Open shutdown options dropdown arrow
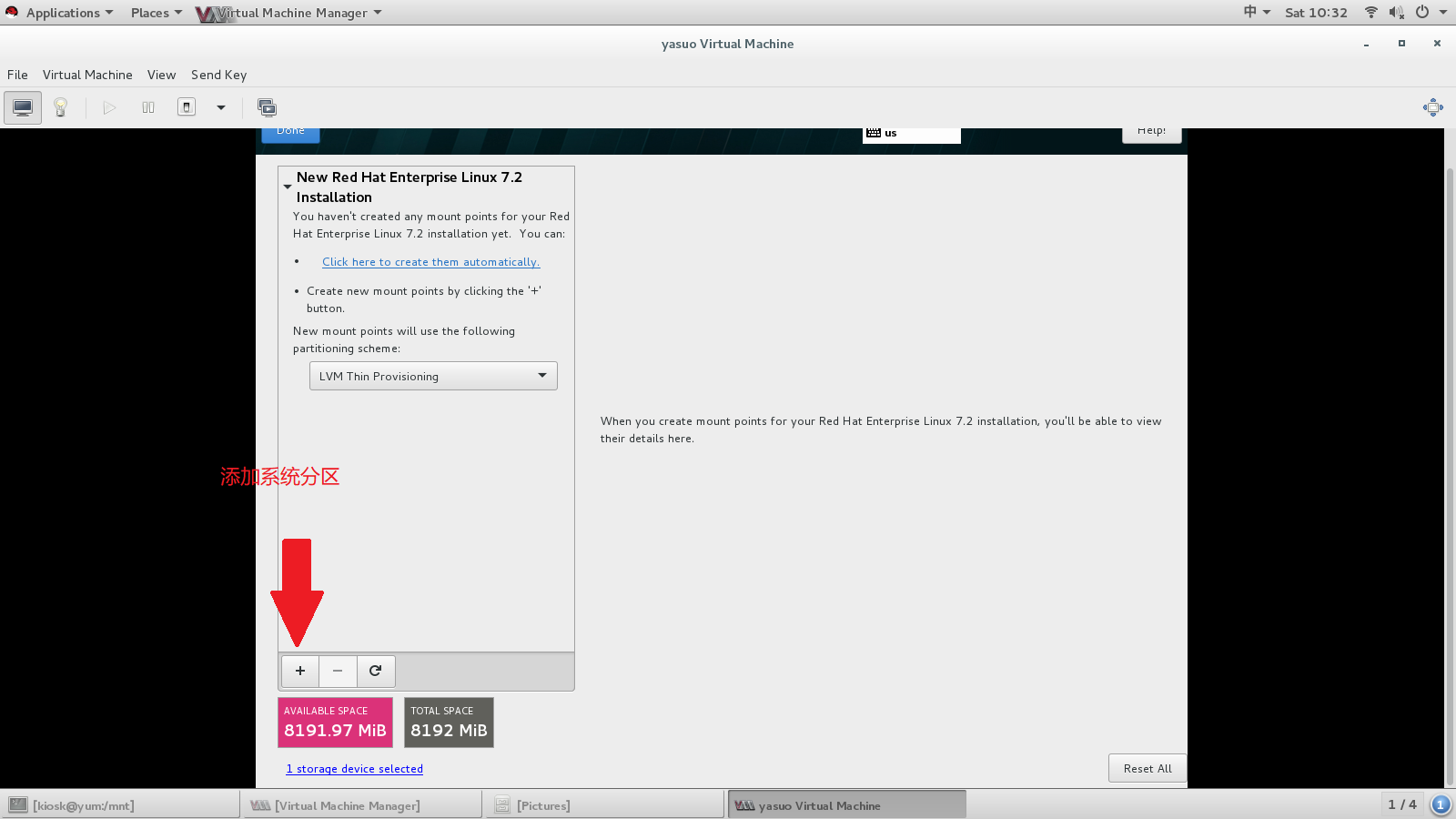 (x=221, y=107)
